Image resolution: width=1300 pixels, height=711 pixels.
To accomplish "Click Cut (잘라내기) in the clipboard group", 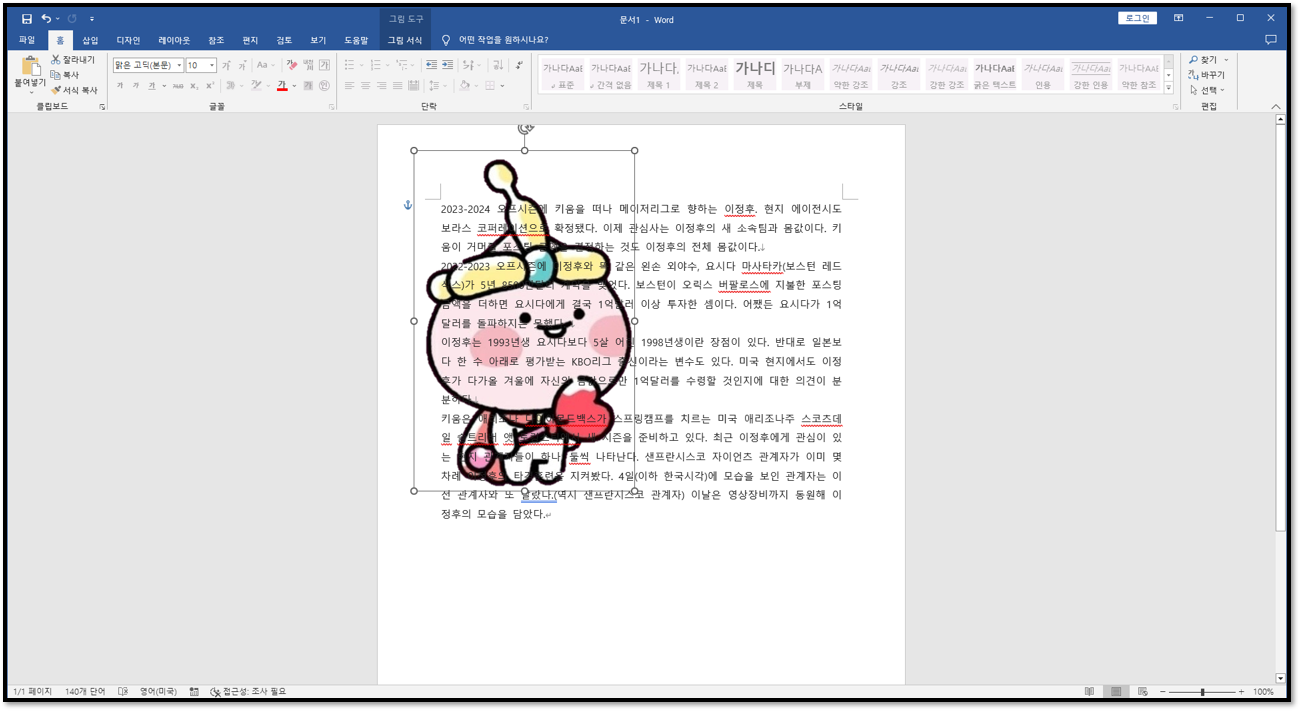I will click(x=72, y=60).
